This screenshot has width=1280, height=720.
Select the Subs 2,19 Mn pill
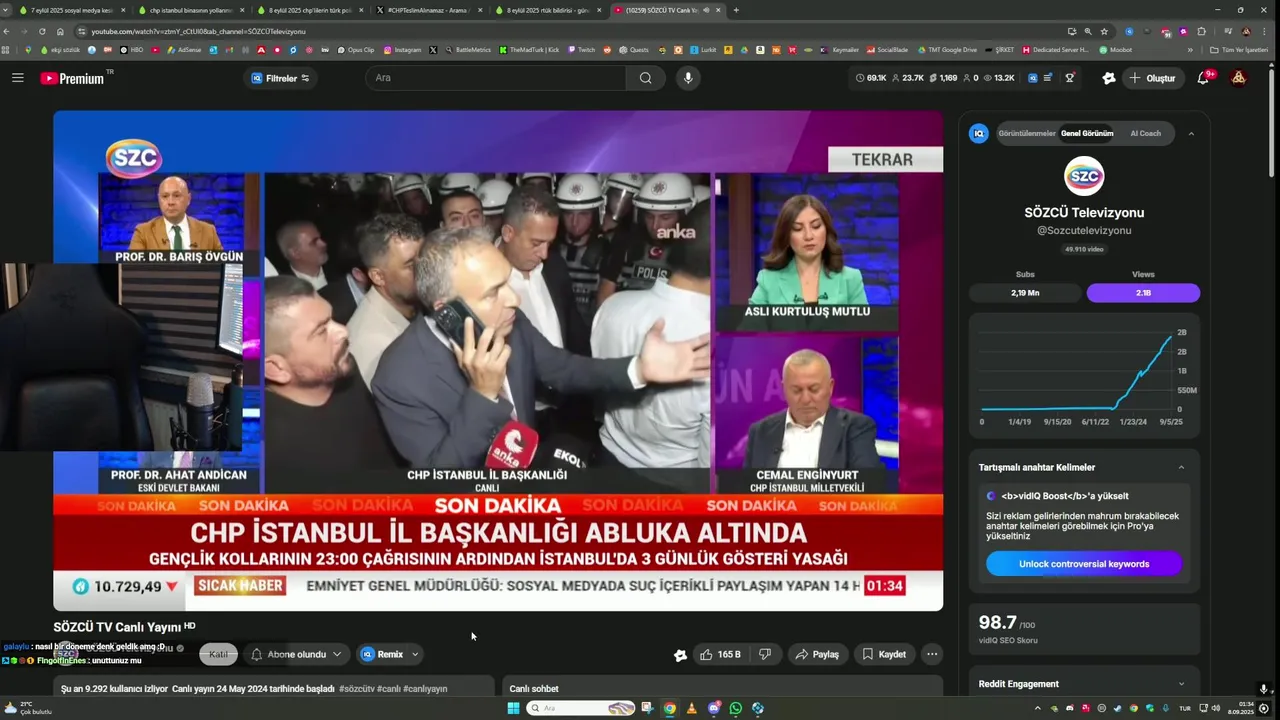[x=1025, y=293]
